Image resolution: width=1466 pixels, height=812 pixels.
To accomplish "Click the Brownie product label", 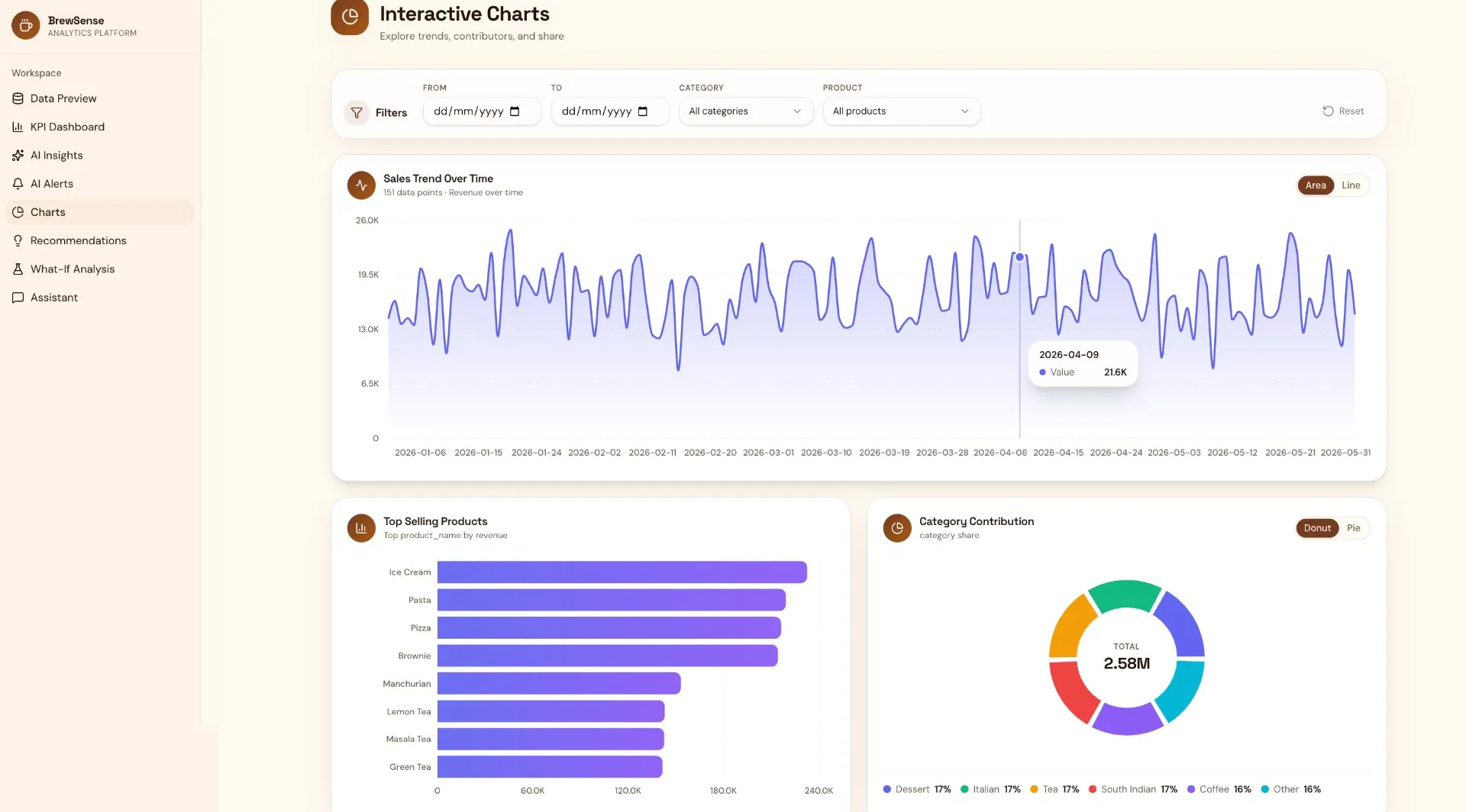I will (x=414, y=656).
